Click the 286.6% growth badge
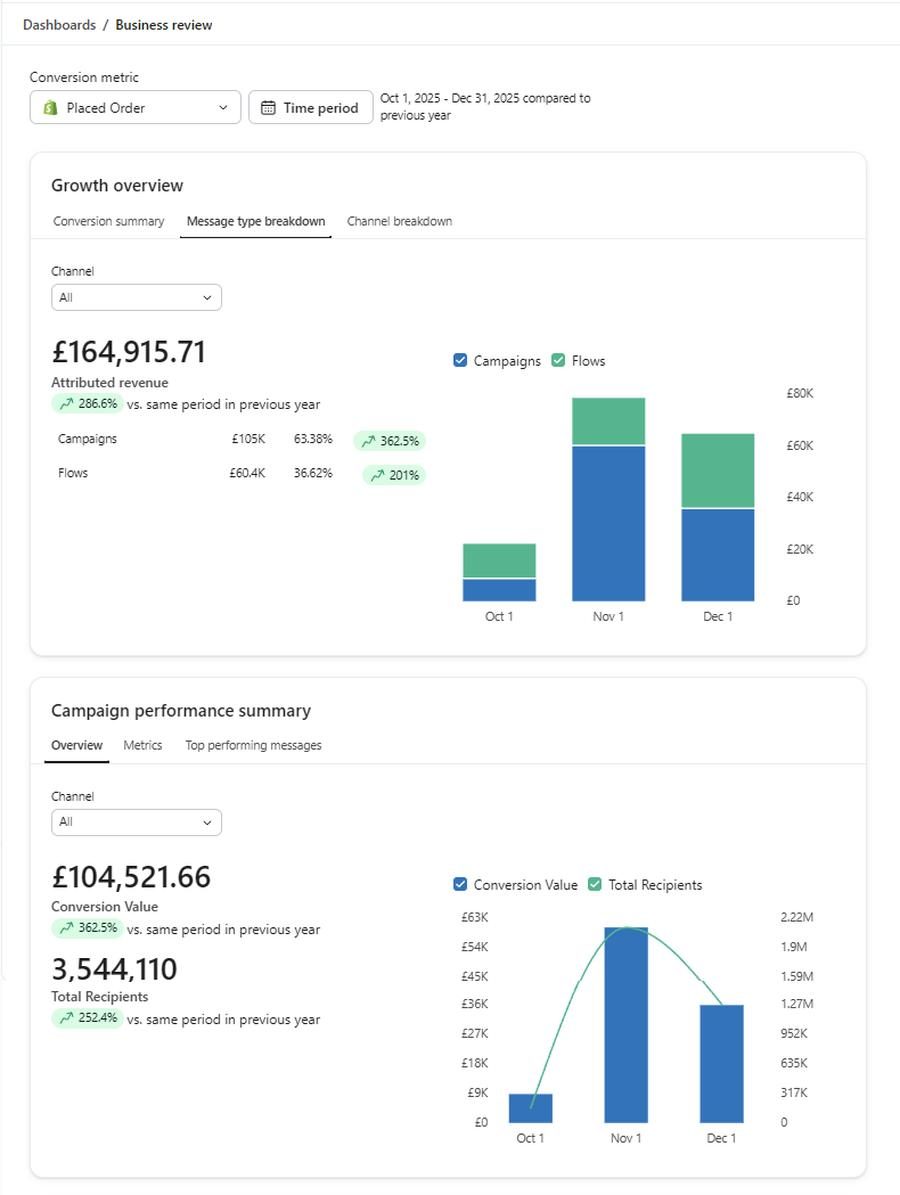900x1195 pixels. (x=87, y=404)
